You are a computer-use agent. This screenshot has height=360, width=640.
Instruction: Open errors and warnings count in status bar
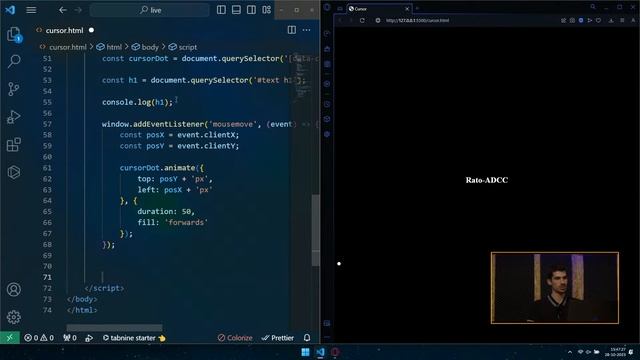click(39, 338)
